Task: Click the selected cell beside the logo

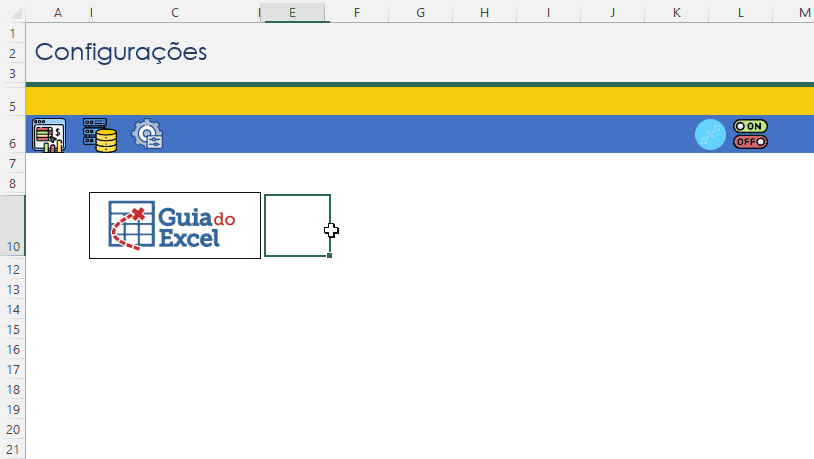Action: tap(297, 226)
